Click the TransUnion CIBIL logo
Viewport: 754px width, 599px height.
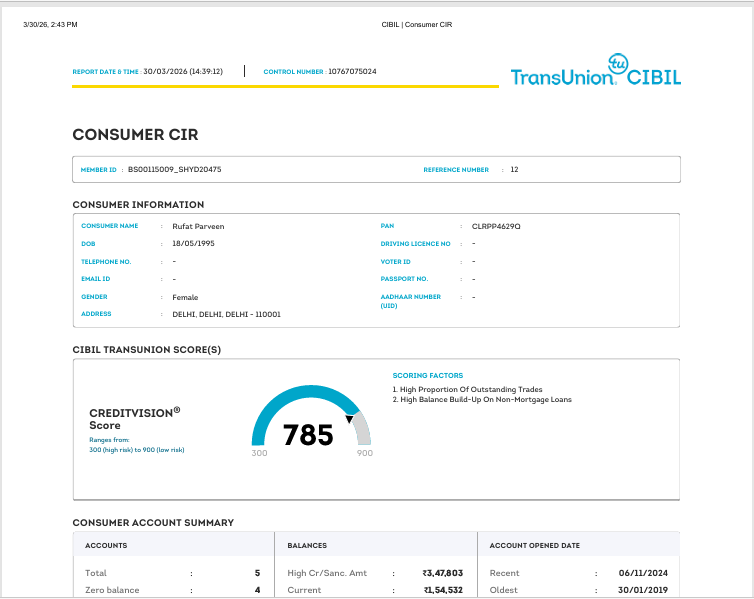(x=596, y=70)
